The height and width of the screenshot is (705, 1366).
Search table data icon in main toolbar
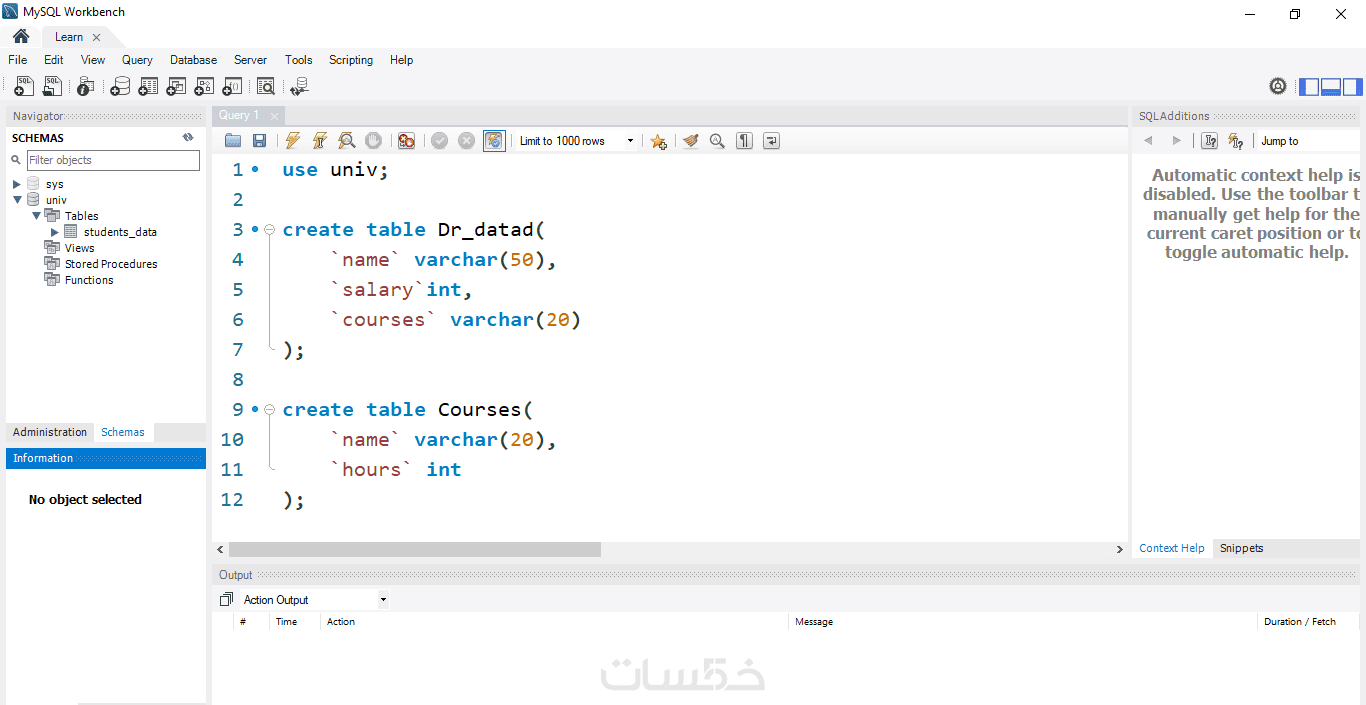tap(266, 86)
